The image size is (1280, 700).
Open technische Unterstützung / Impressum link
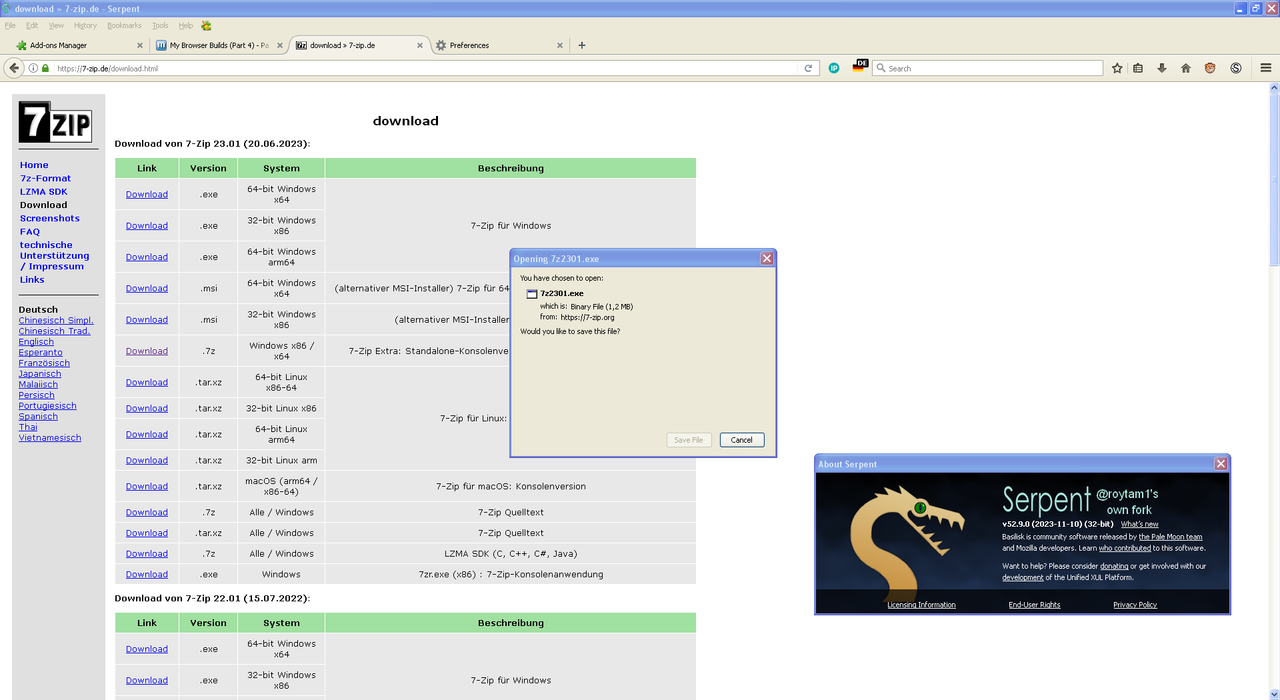pos(55,255)
